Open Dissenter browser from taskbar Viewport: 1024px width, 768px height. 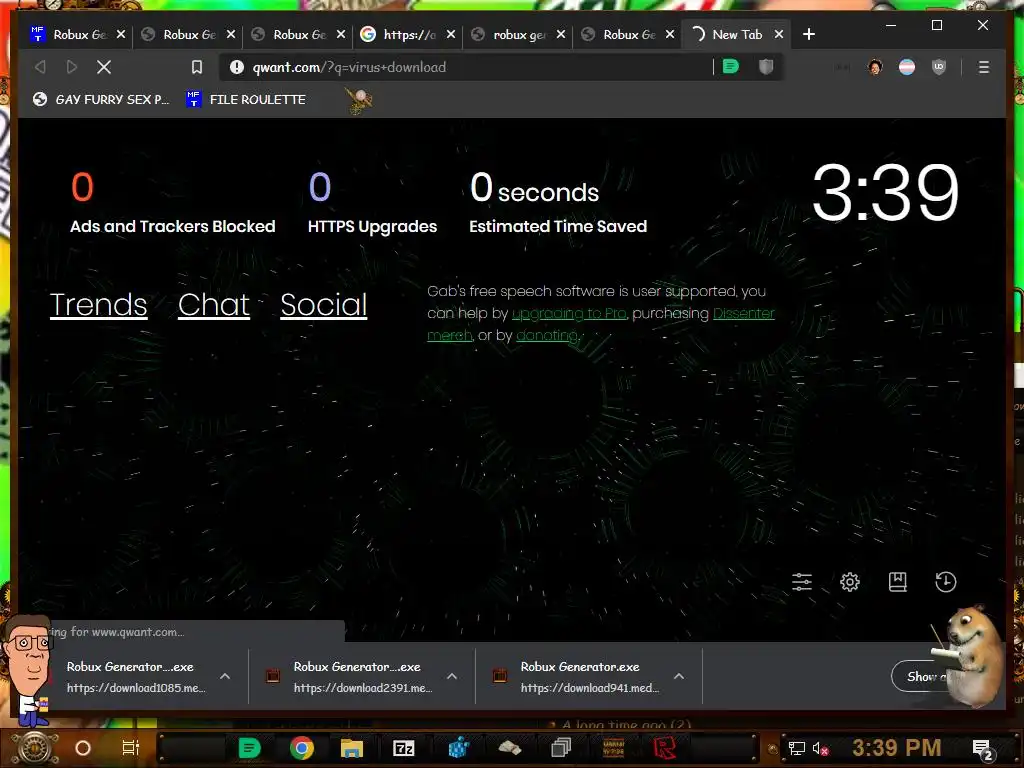coord(249,748)
